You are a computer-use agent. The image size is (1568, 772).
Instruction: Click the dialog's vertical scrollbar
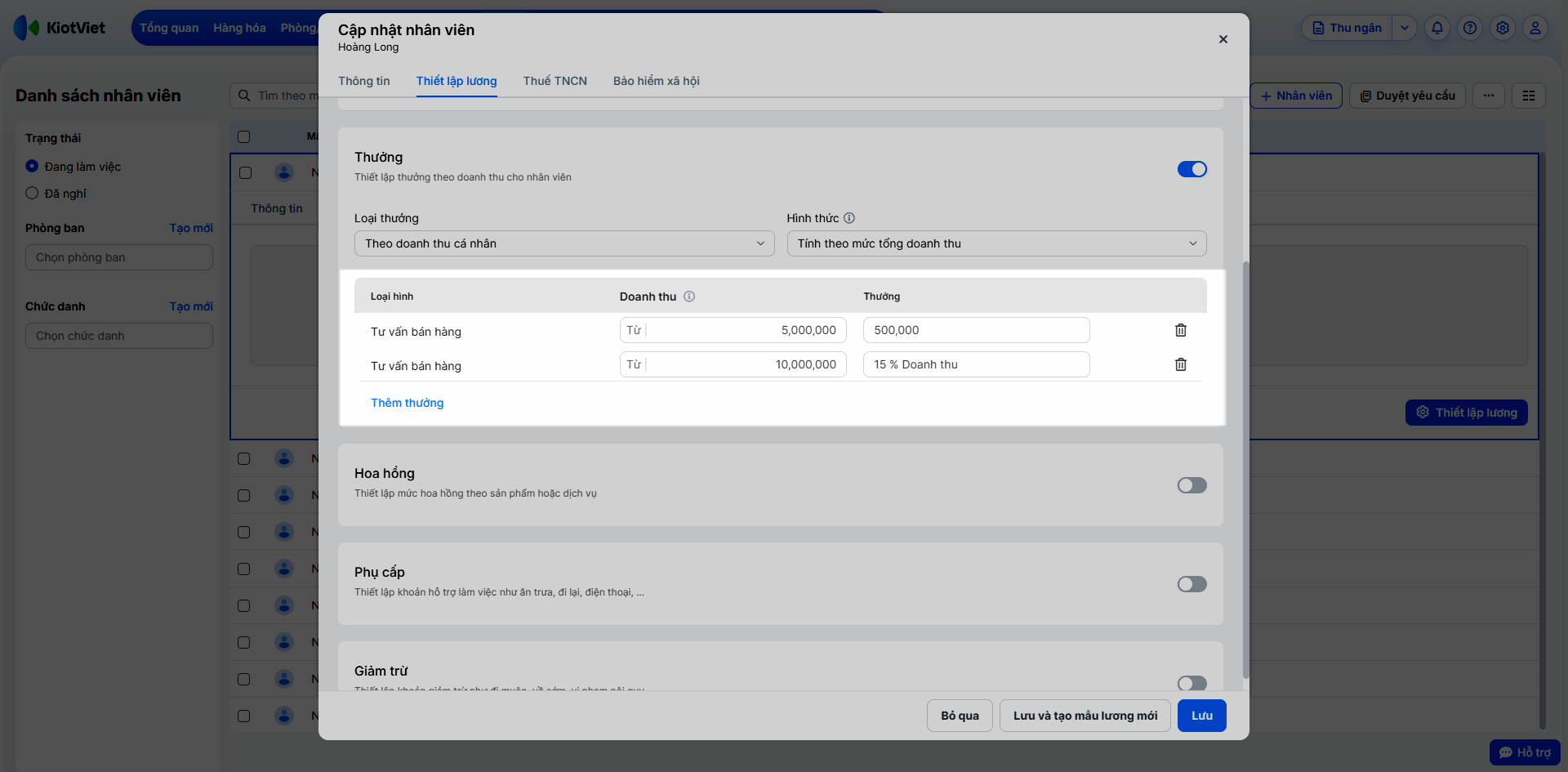pyautogui.click(x=1245, y=470)
